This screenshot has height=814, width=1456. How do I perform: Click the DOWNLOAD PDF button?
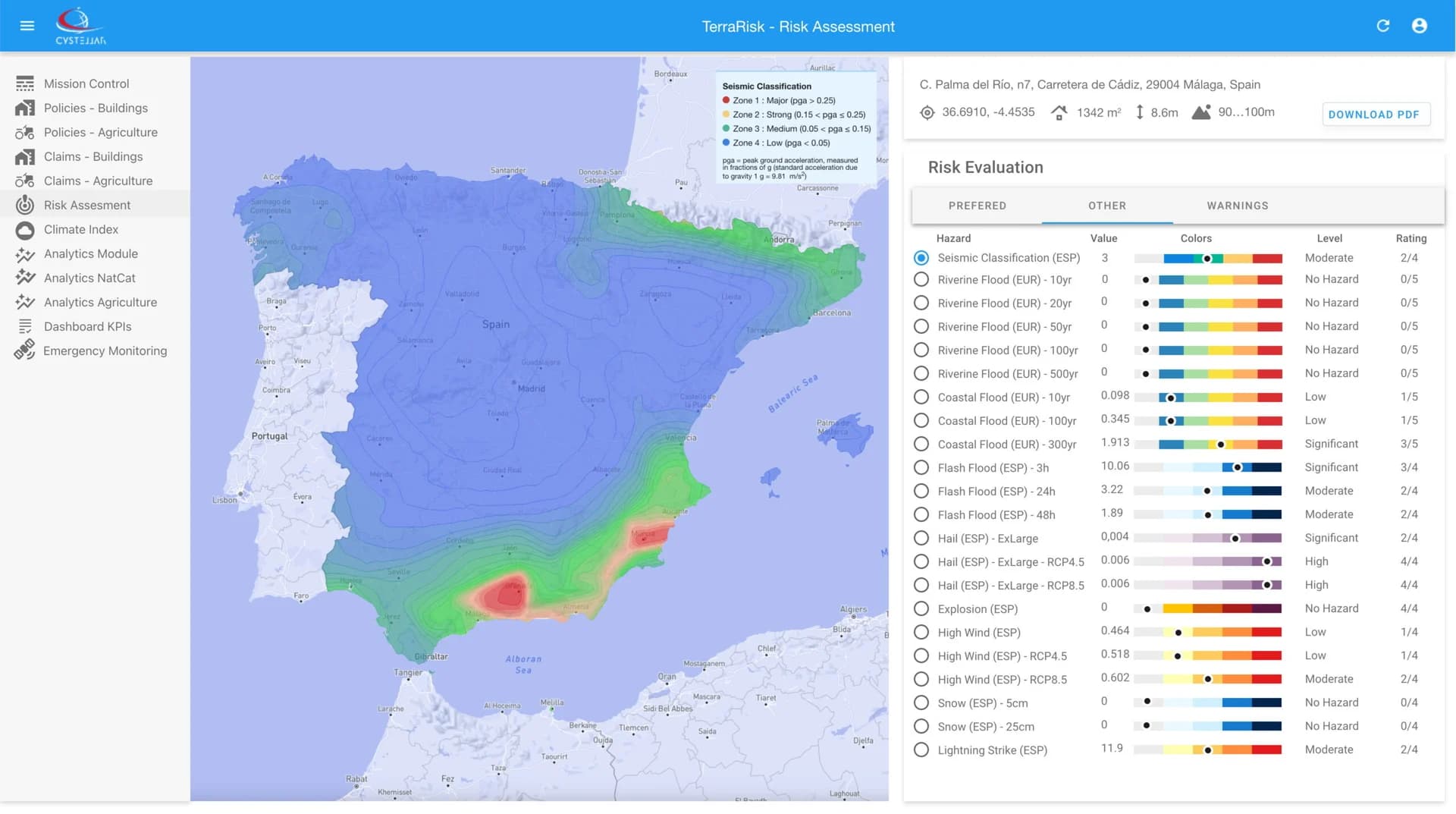click(x=1376, y=115)
